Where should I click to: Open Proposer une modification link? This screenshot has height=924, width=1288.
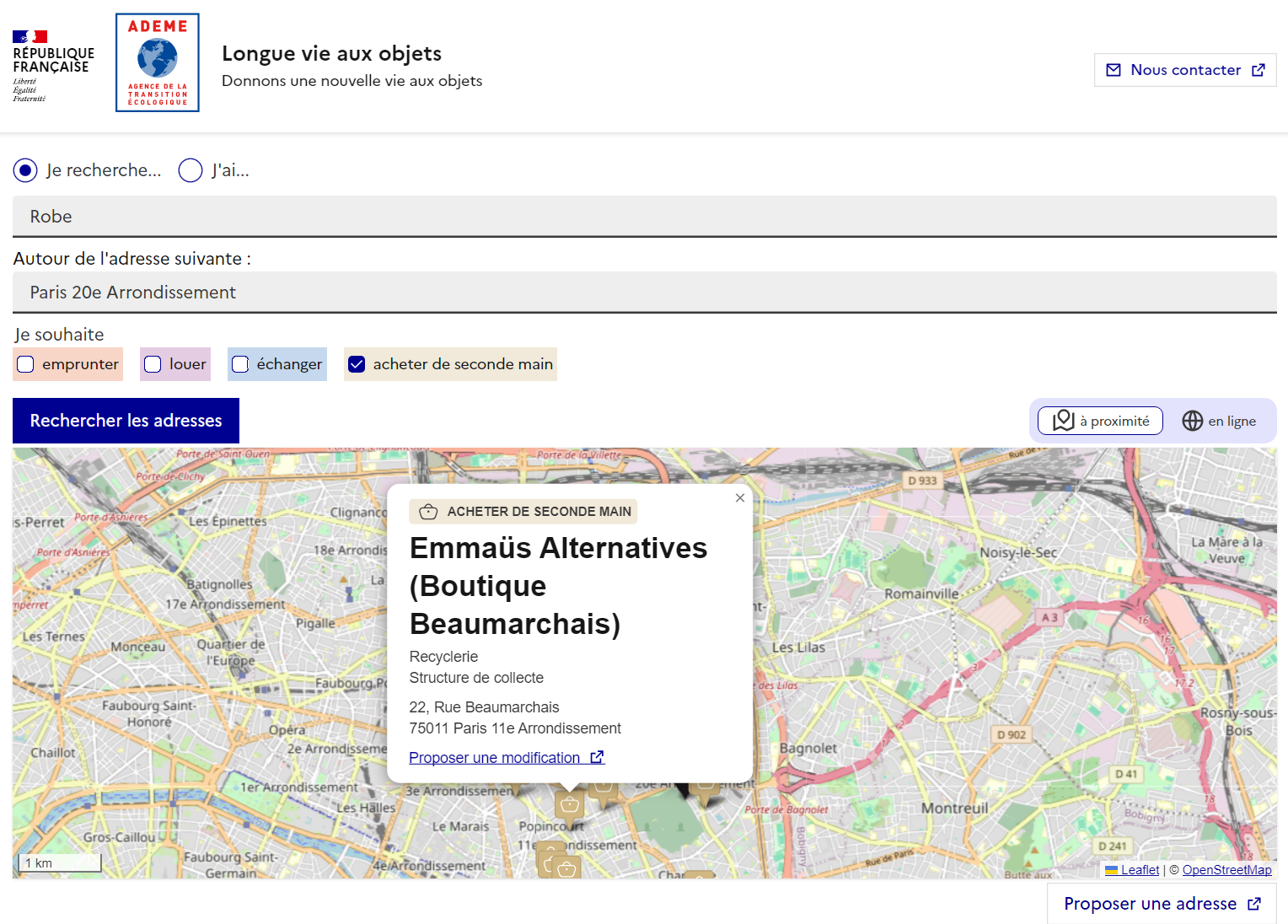[507, 757]
